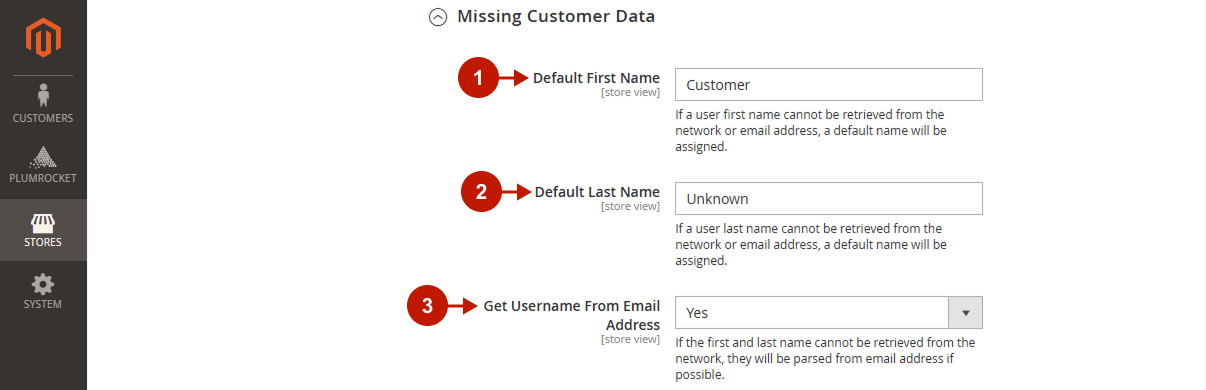Click the Get Username From Email Address label
This screenshot has height=390, width=1206.
572,315
